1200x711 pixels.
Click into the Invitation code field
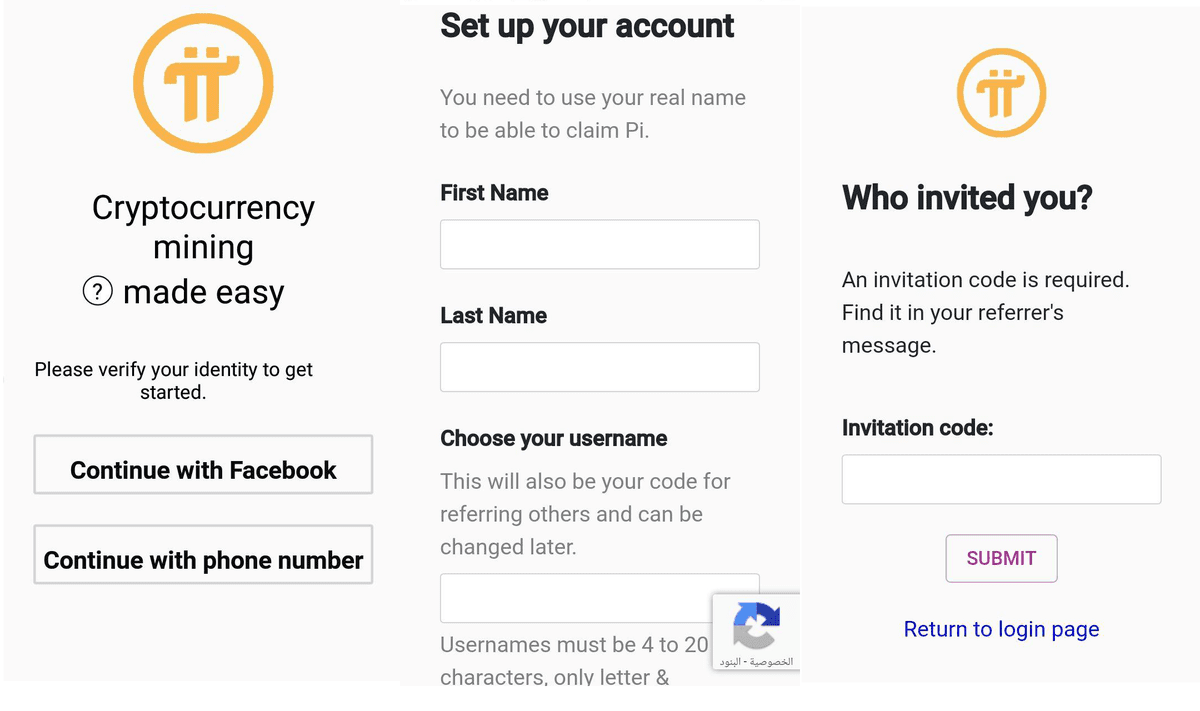[x=1001, y=479]
